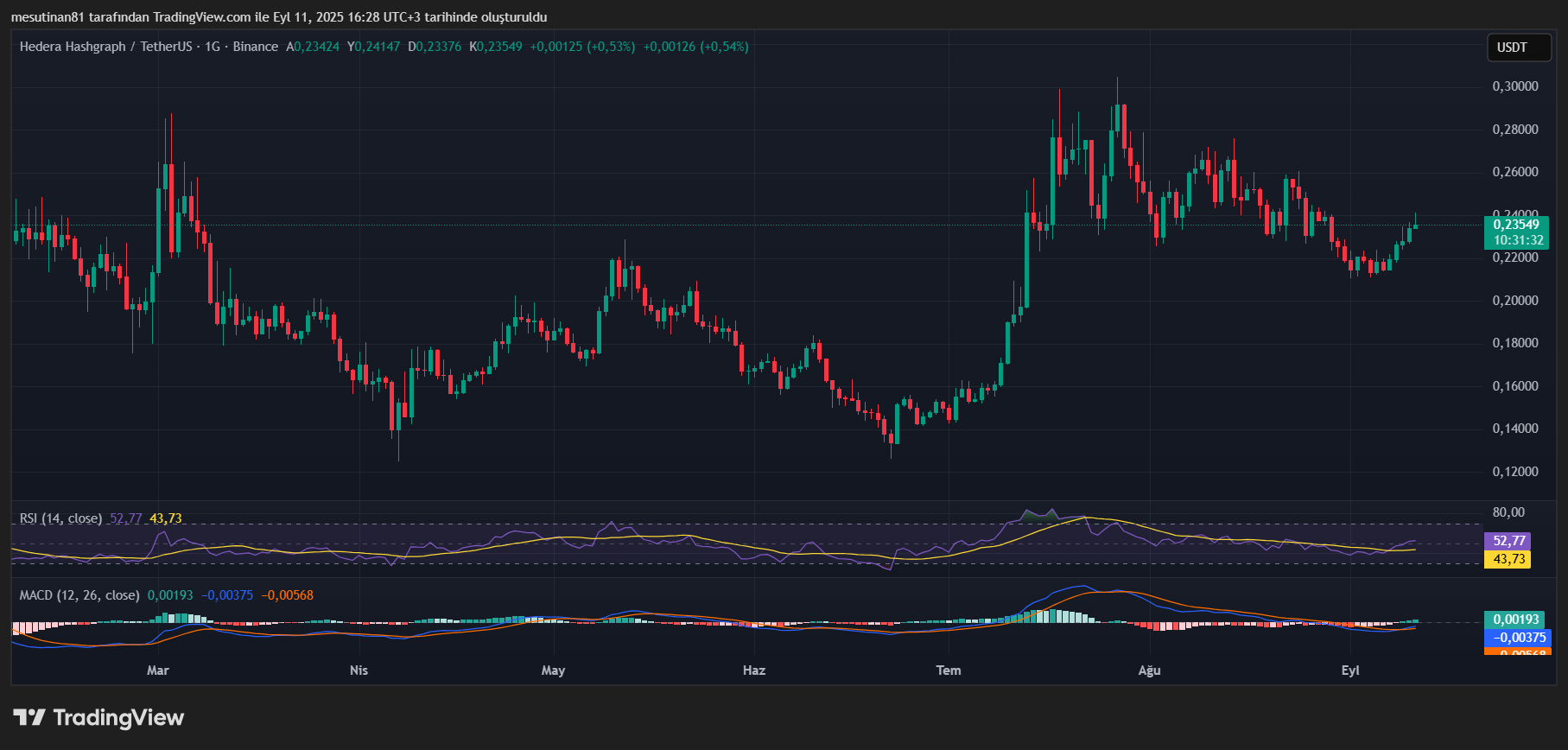Click the Eyl label on time axis
Screen dimensions: 1568x750
[x=1350, y=671]
